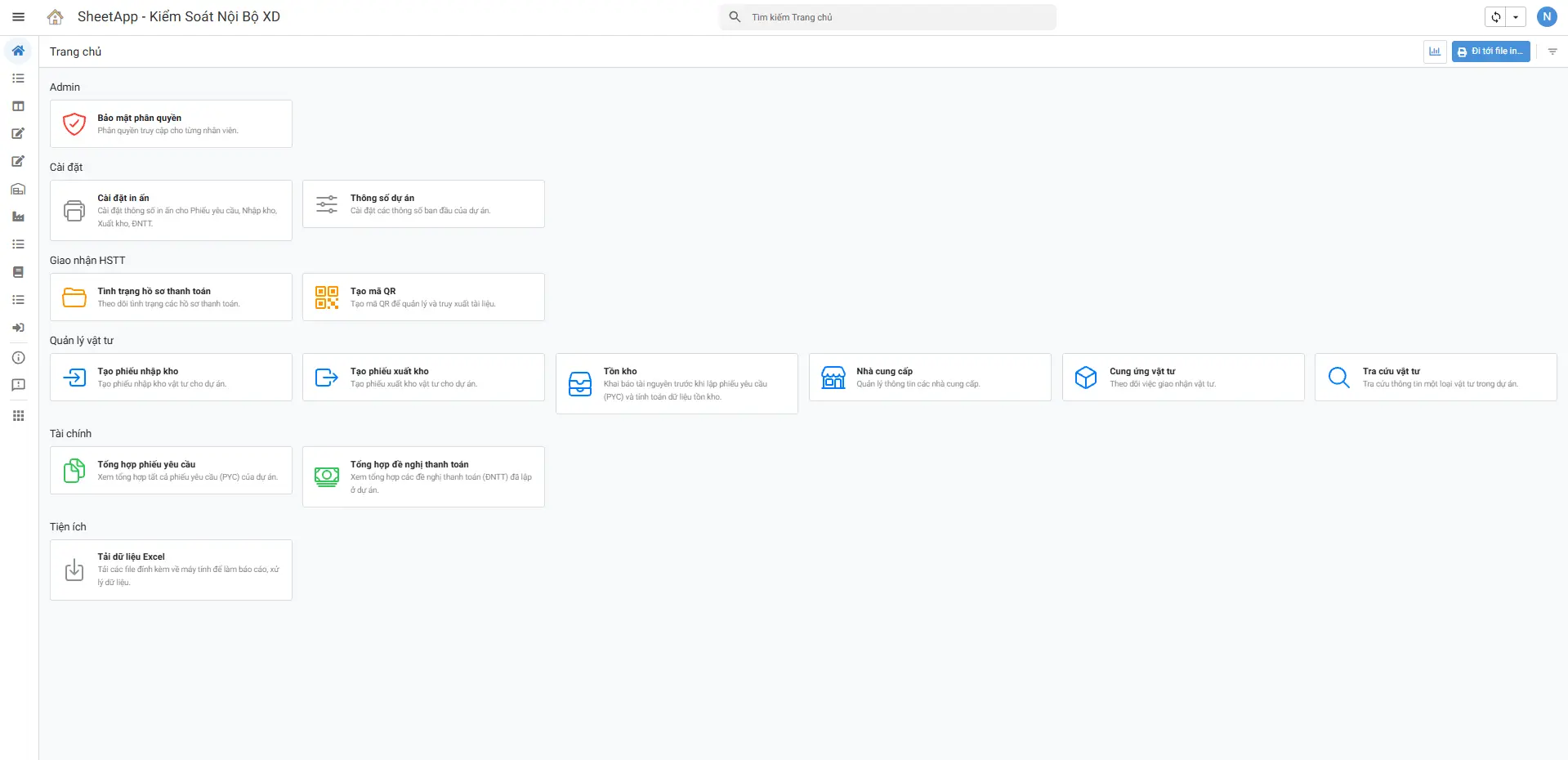Open the Tạo phiếu xuất kho card
Image resolution: width=1568 pixels, height=760 pixels.
[423, 377]
